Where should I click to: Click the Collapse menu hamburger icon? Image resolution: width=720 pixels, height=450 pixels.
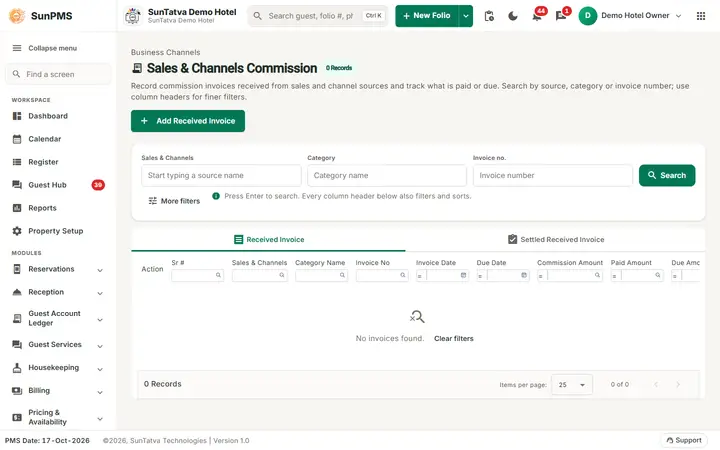click(17, 48)
